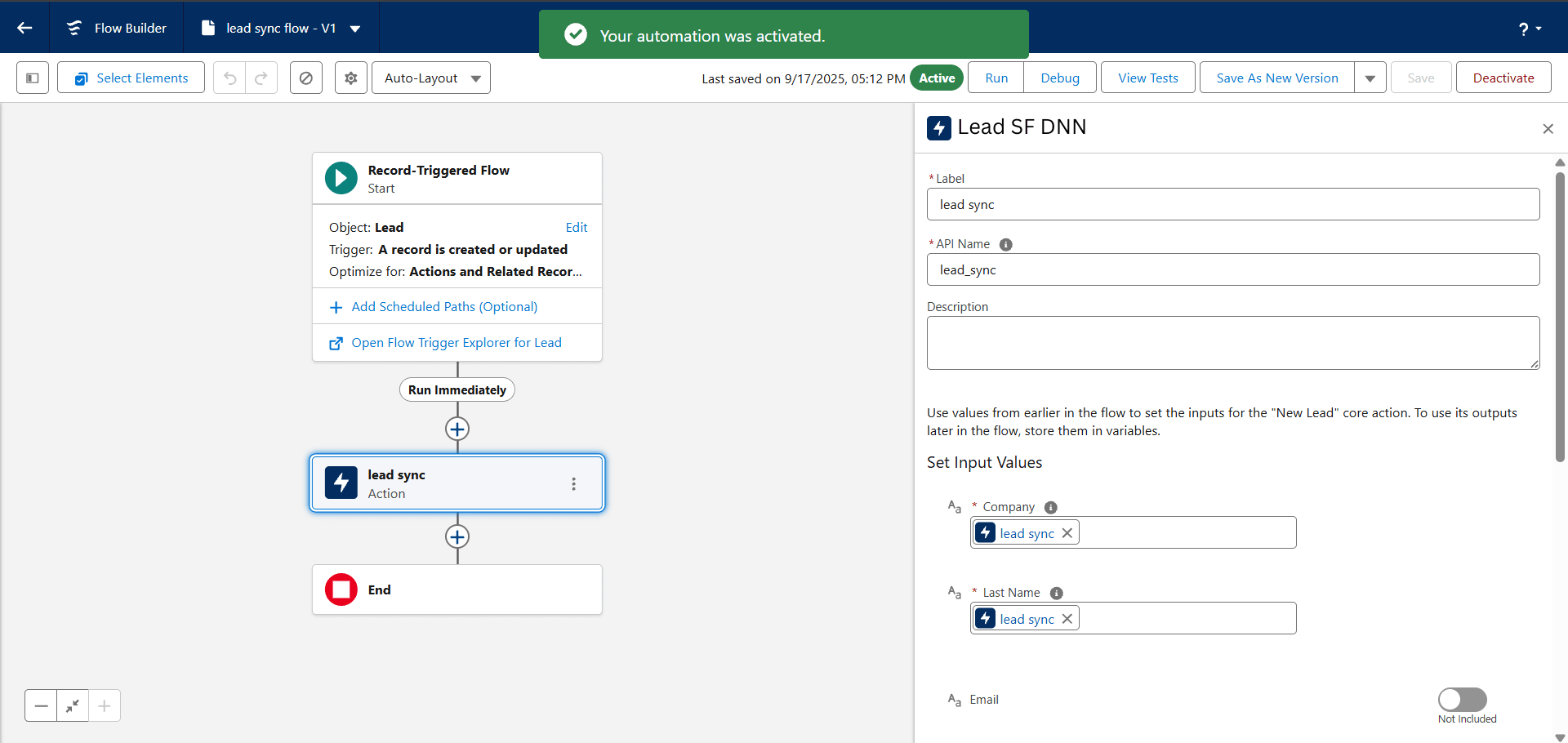The height and width of the screenshot is (743, 1568).
Task: Select the lead sync action lightning icon
Action: (x=341, y=483)
